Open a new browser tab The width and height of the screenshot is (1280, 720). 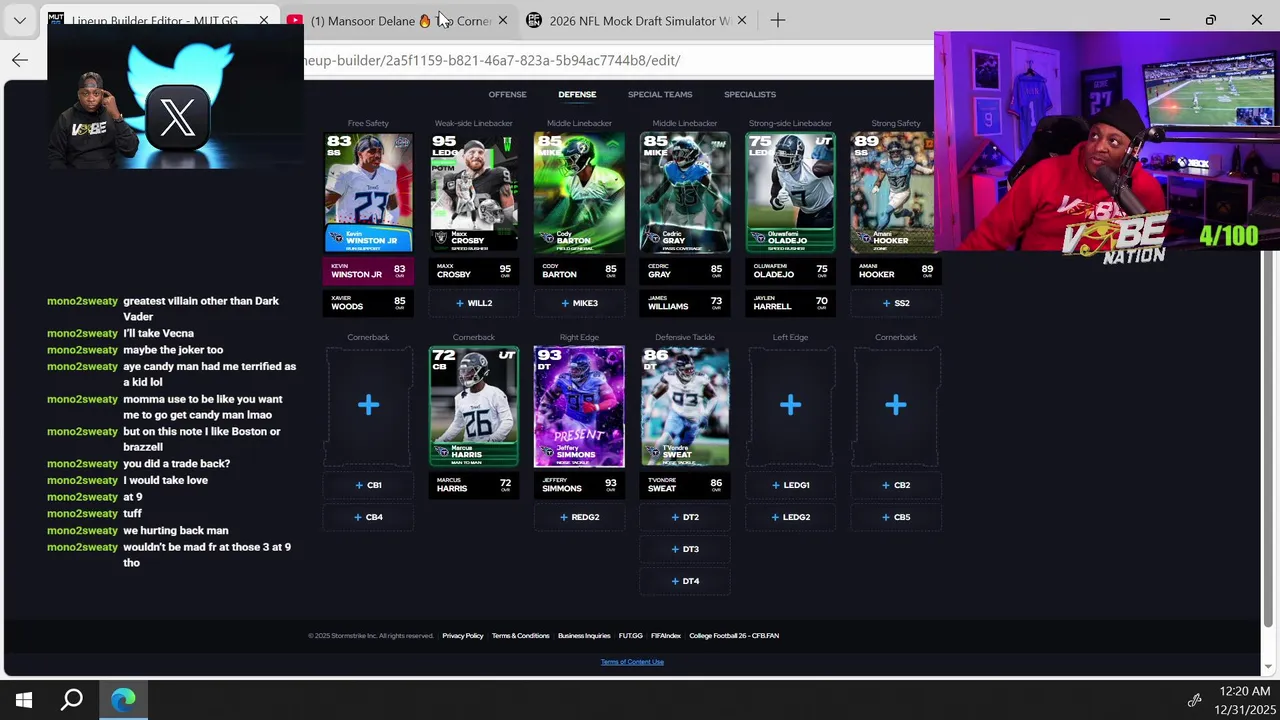[x=778, y=20]
